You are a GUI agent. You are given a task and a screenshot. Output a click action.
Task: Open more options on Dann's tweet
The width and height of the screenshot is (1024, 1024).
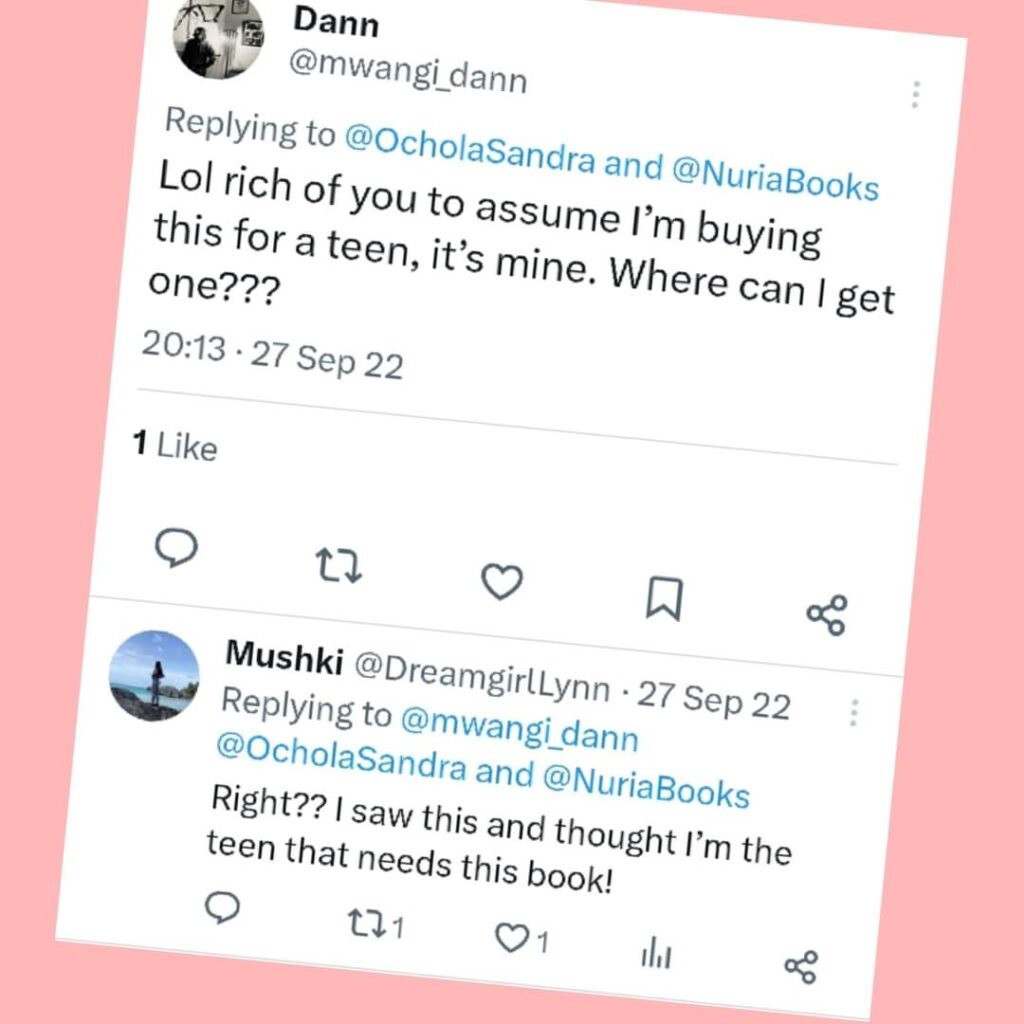(x=914, y=95)
